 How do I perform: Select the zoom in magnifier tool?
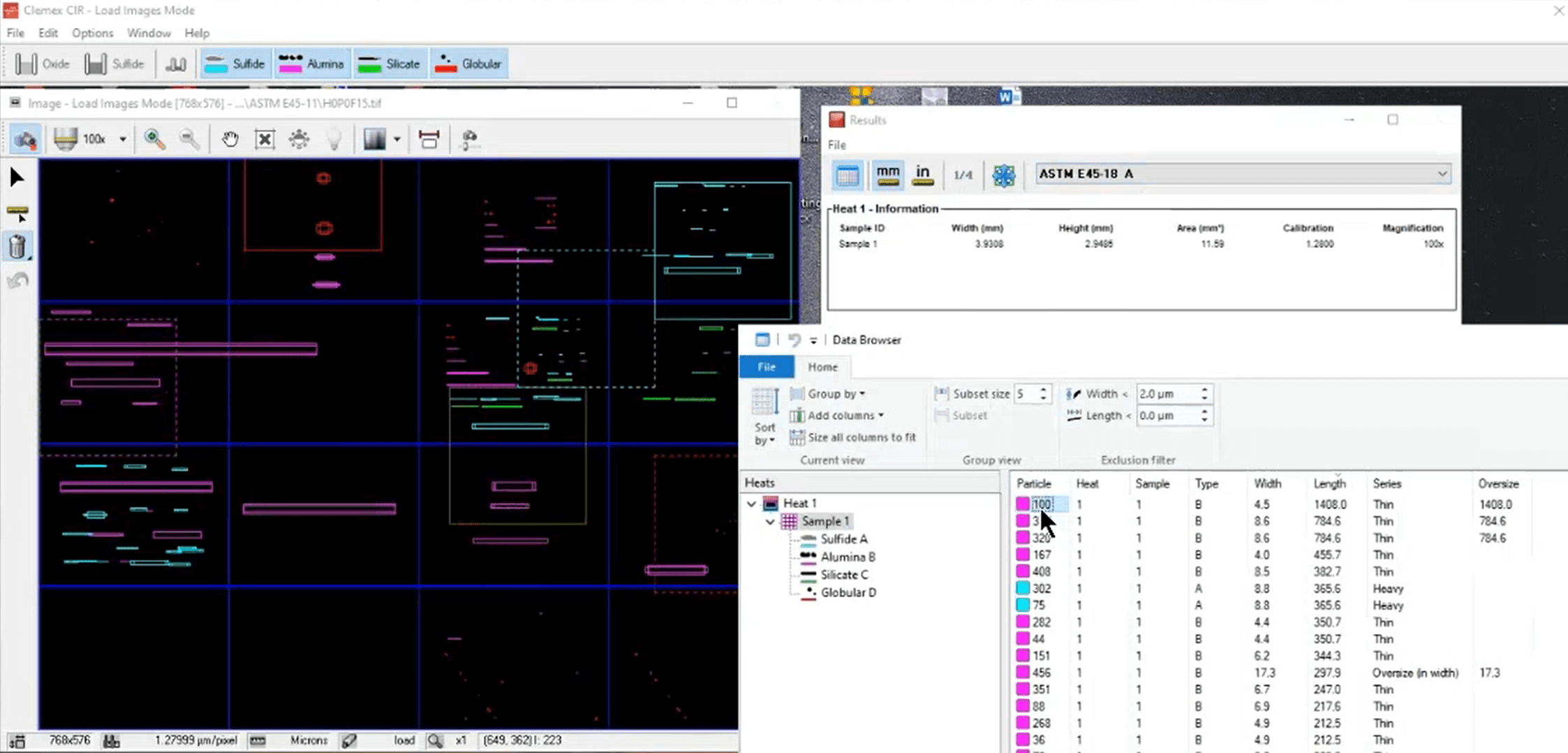(154, 139)
